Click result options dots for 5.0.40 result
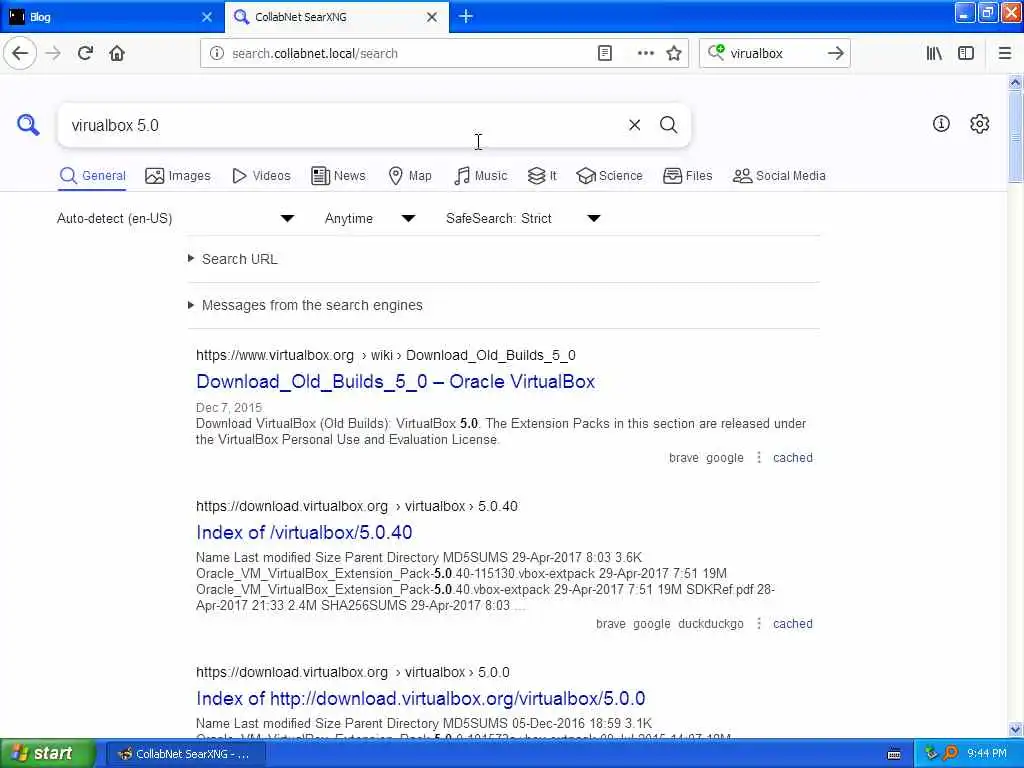The image size is (1024, 768). [x=758, y=623]
